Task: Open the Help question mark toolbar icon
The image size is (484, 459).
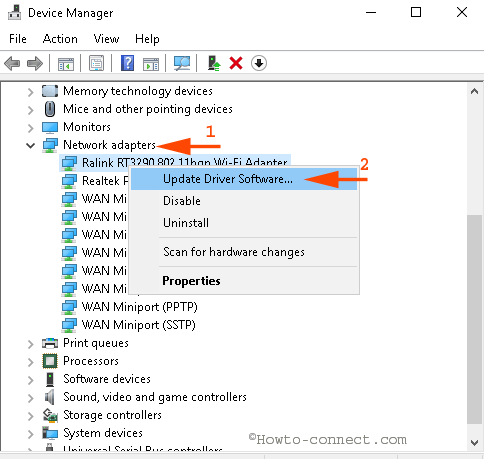Action: tap(127, 63)
